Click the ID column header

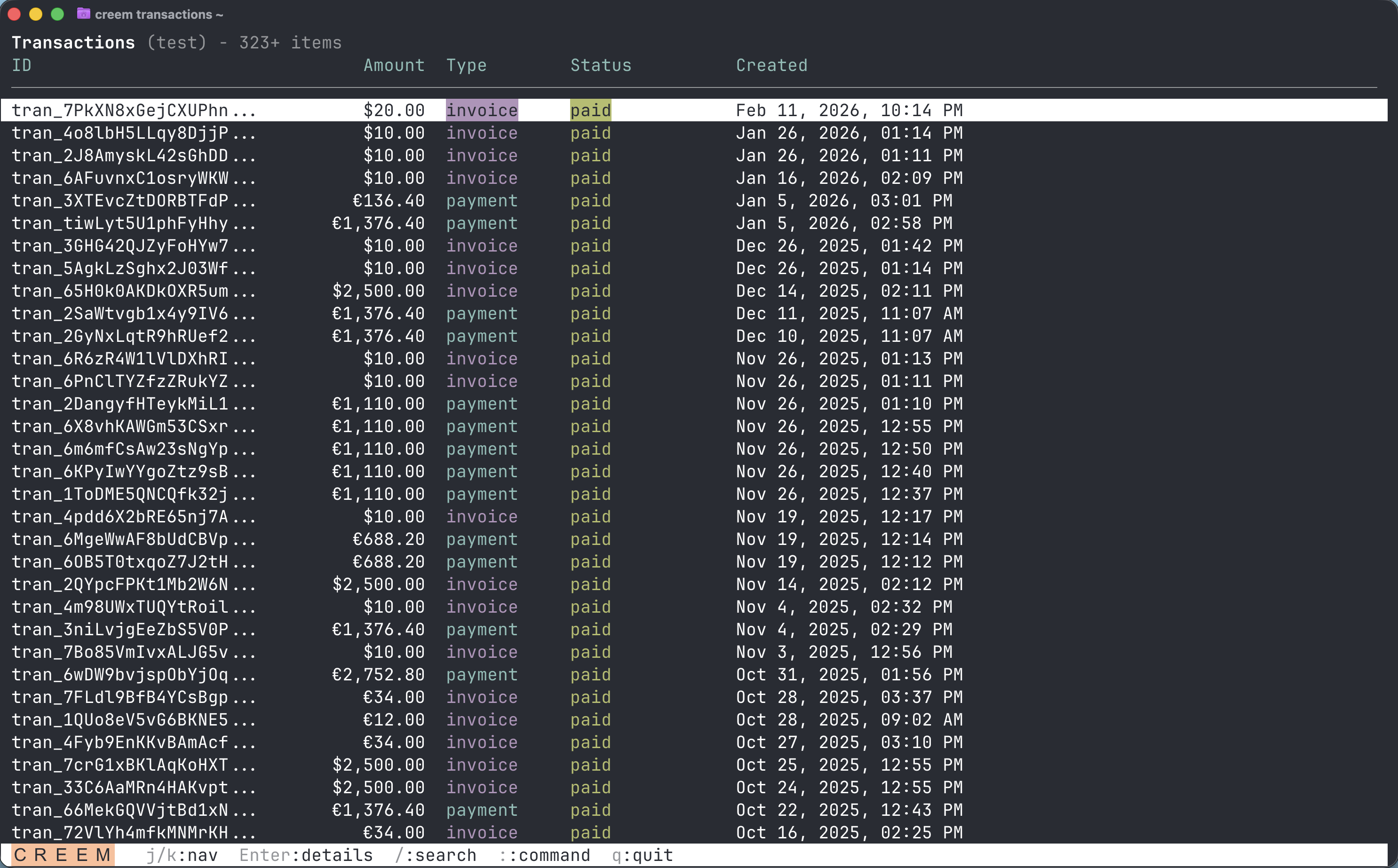22,65
